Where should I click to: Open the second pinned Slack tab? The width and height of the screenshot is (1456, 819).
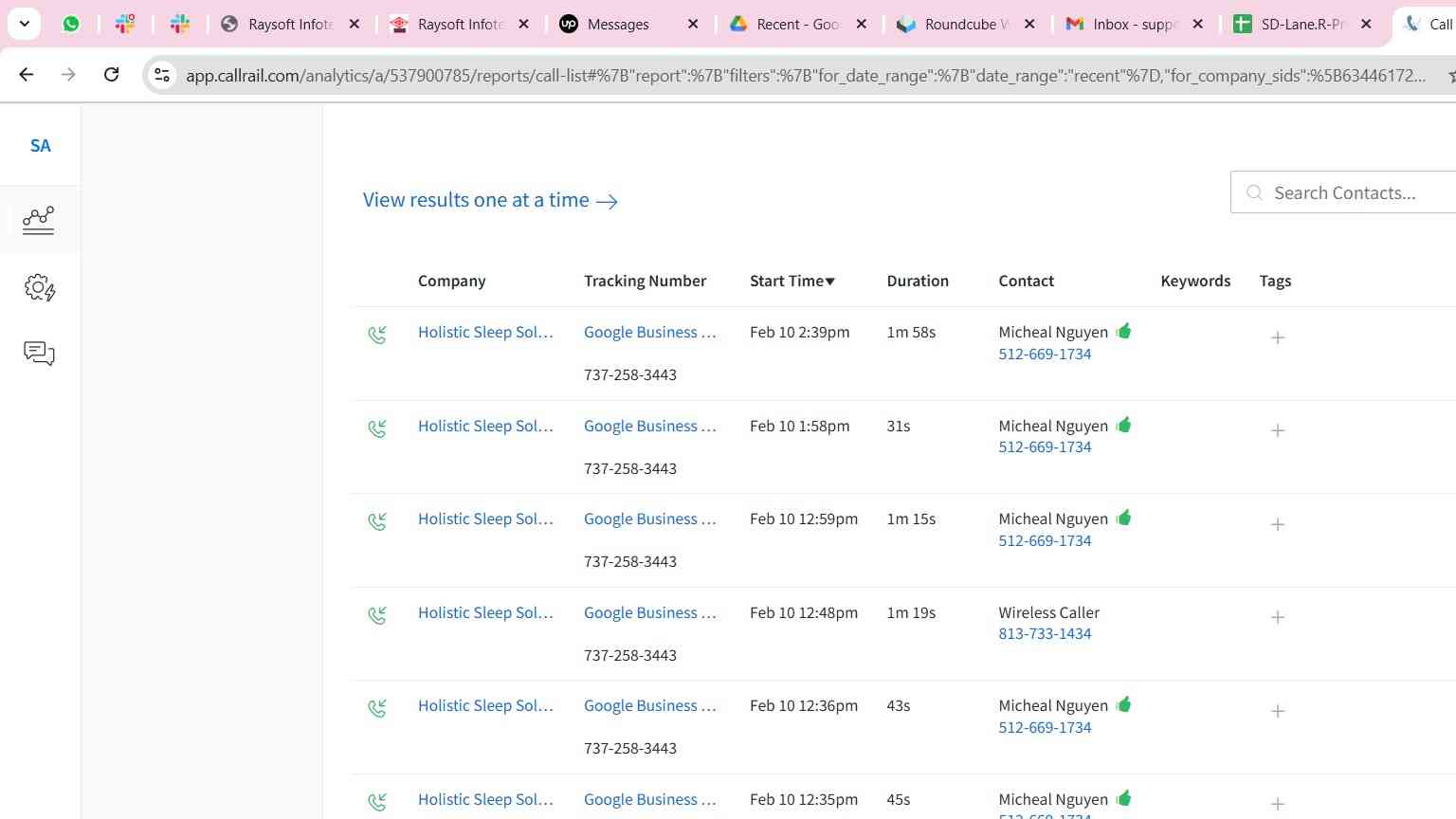(180, 24)
